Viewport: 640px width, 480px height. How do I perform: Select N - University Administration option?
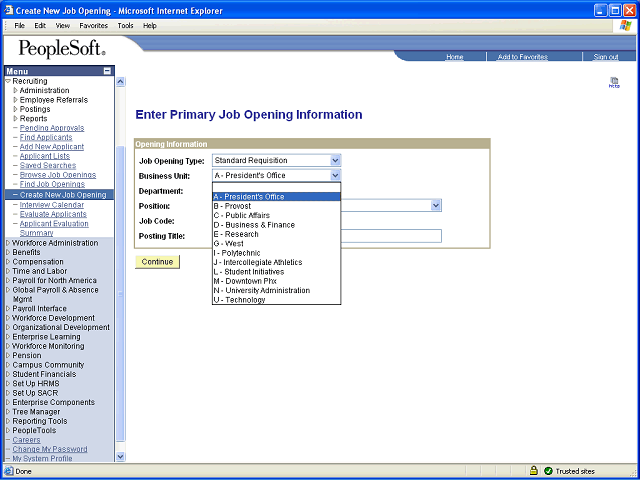pos(276,291)
